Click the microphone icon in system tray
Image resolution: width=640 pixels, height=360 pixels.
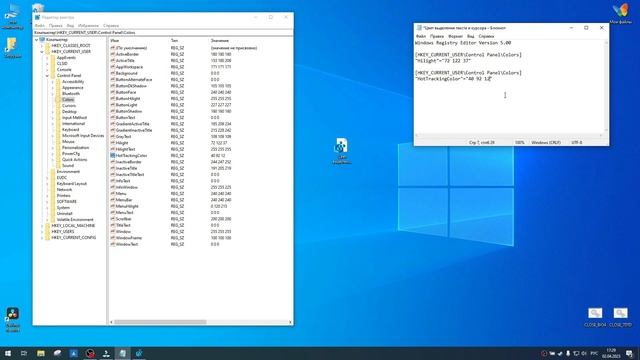pos(568,353)
